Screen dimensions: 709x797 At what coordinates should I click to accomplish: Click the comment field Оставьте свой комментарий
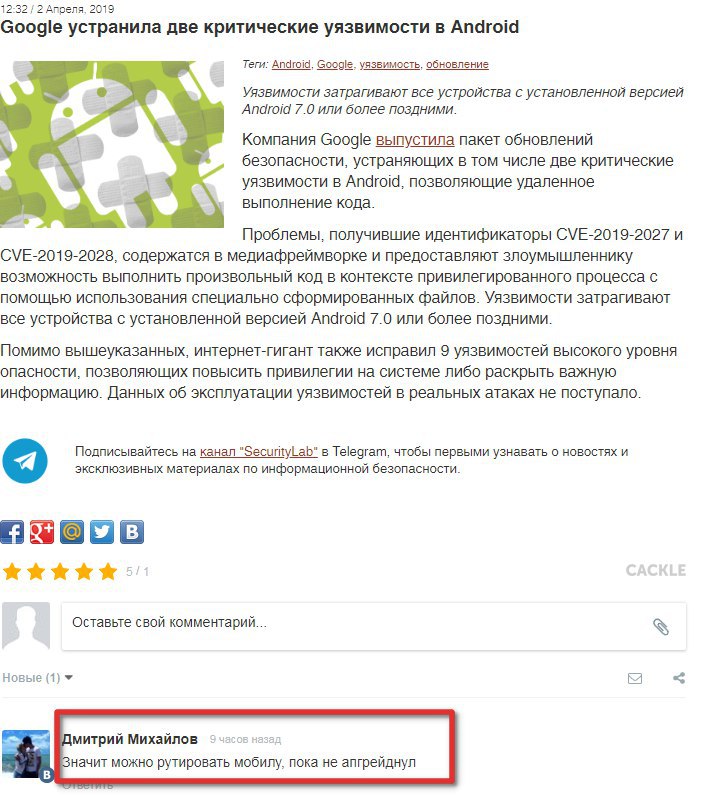pyautogui.click(x=374, y=626)
